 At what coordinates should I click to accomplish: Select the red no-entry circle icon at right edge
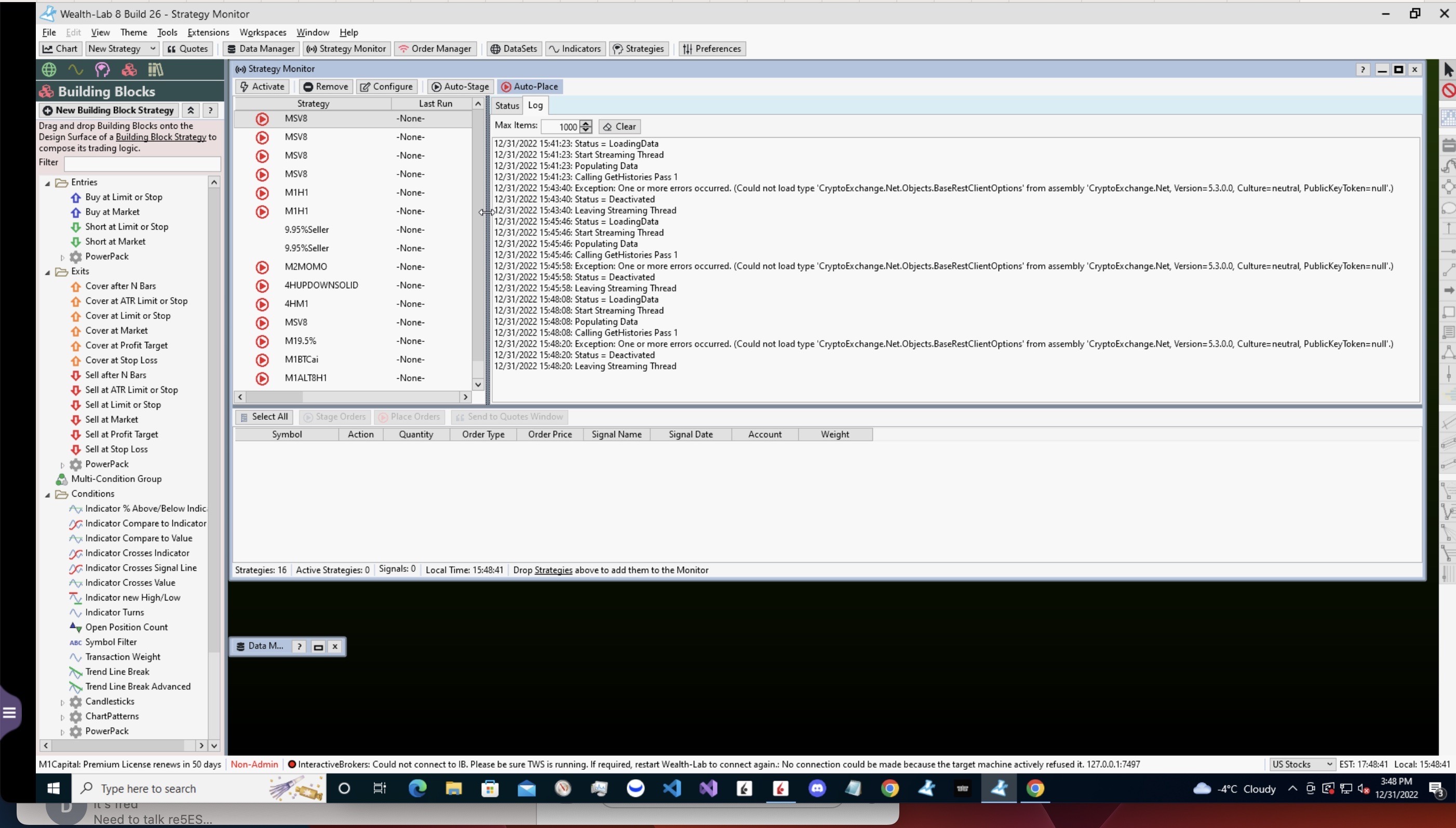point(1448,90)
